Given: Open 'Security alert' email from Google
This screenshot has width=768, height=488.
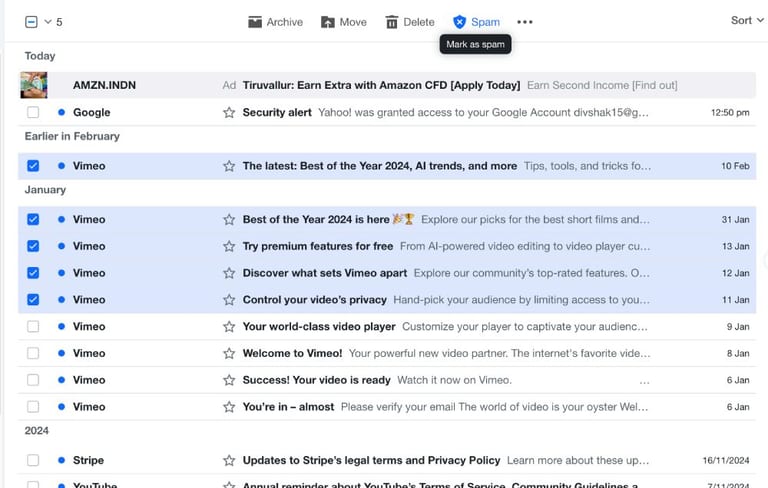Looking at the screenshot, I should tap(277, 113).
